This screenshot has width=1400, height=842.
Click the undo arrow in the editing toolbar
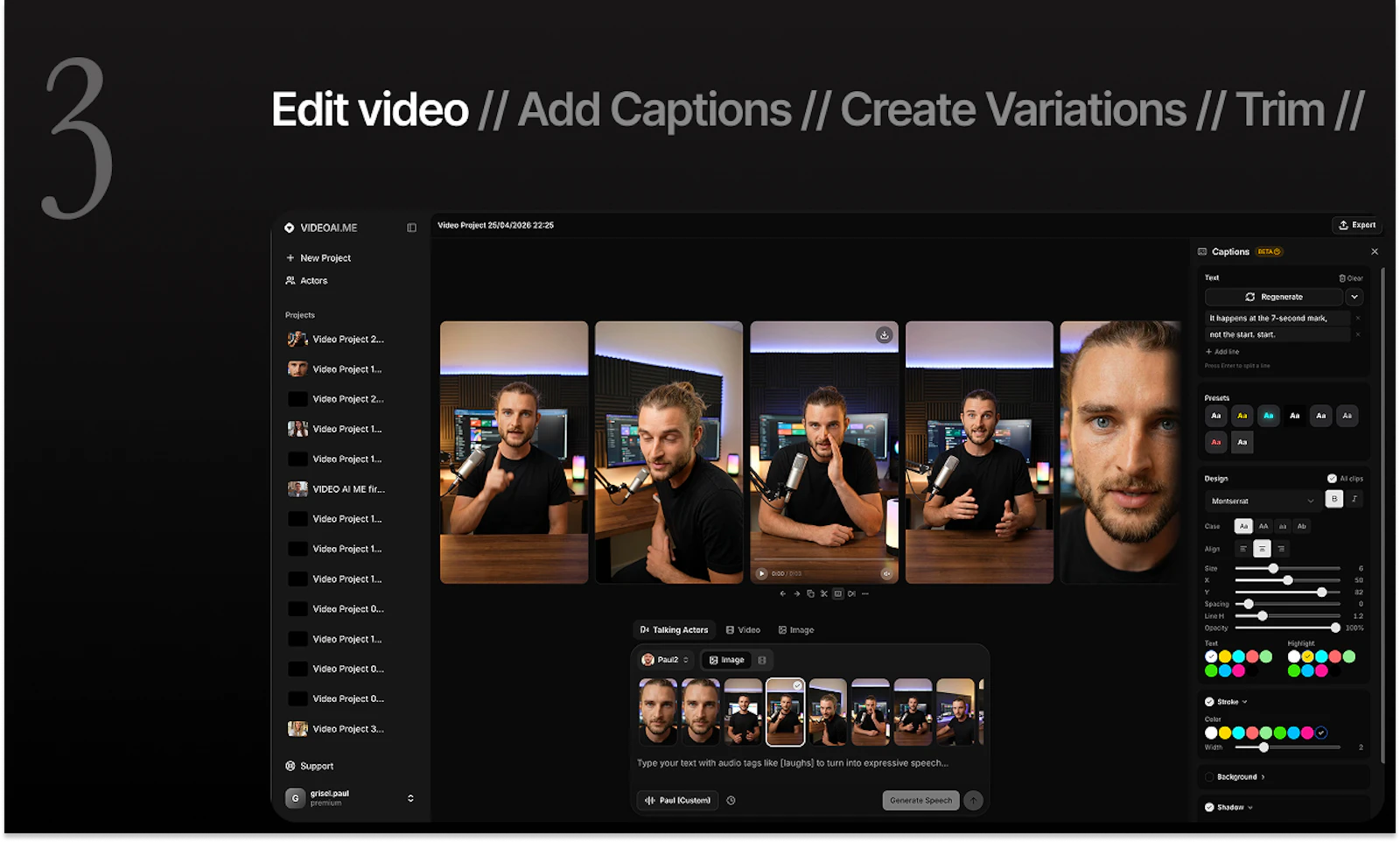[783, 593]
